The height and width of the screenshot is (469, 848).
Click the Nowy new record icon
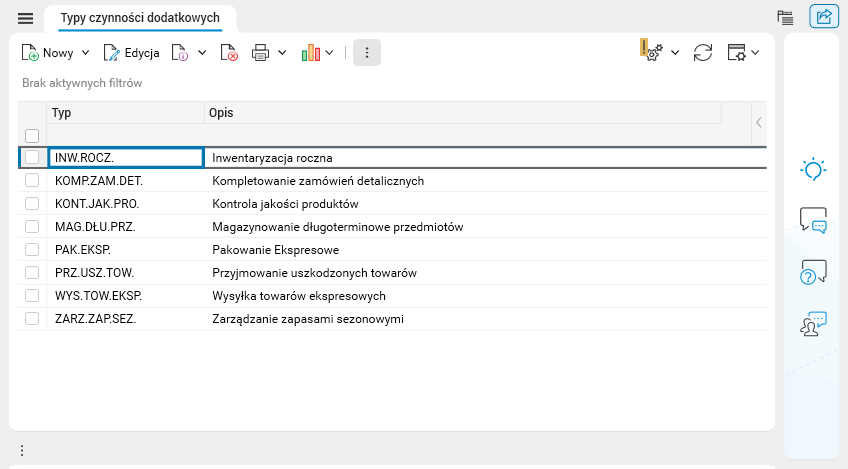click(x=30, y=53)
